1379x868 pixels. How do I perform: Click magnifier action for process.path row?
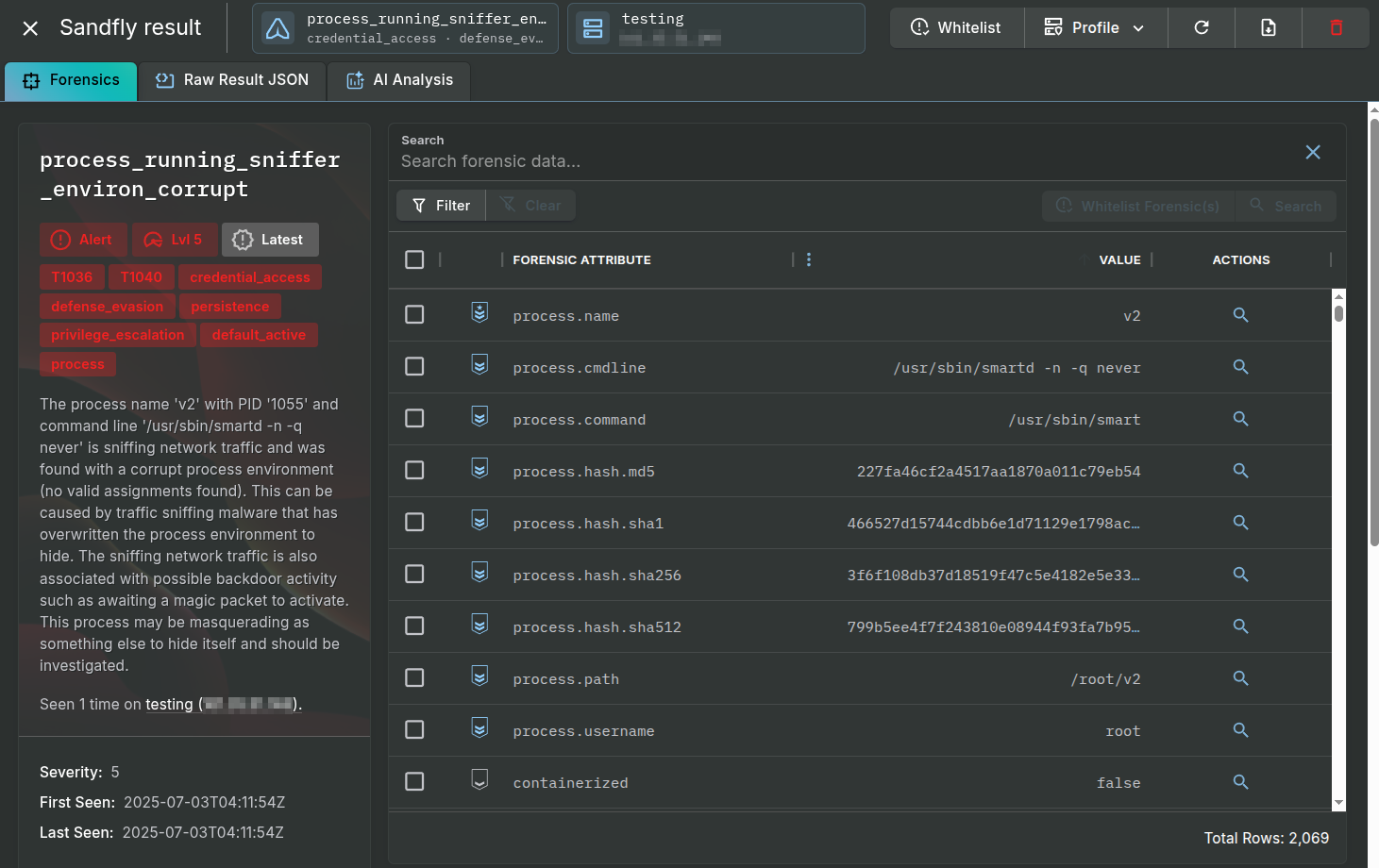(1240, 678)
